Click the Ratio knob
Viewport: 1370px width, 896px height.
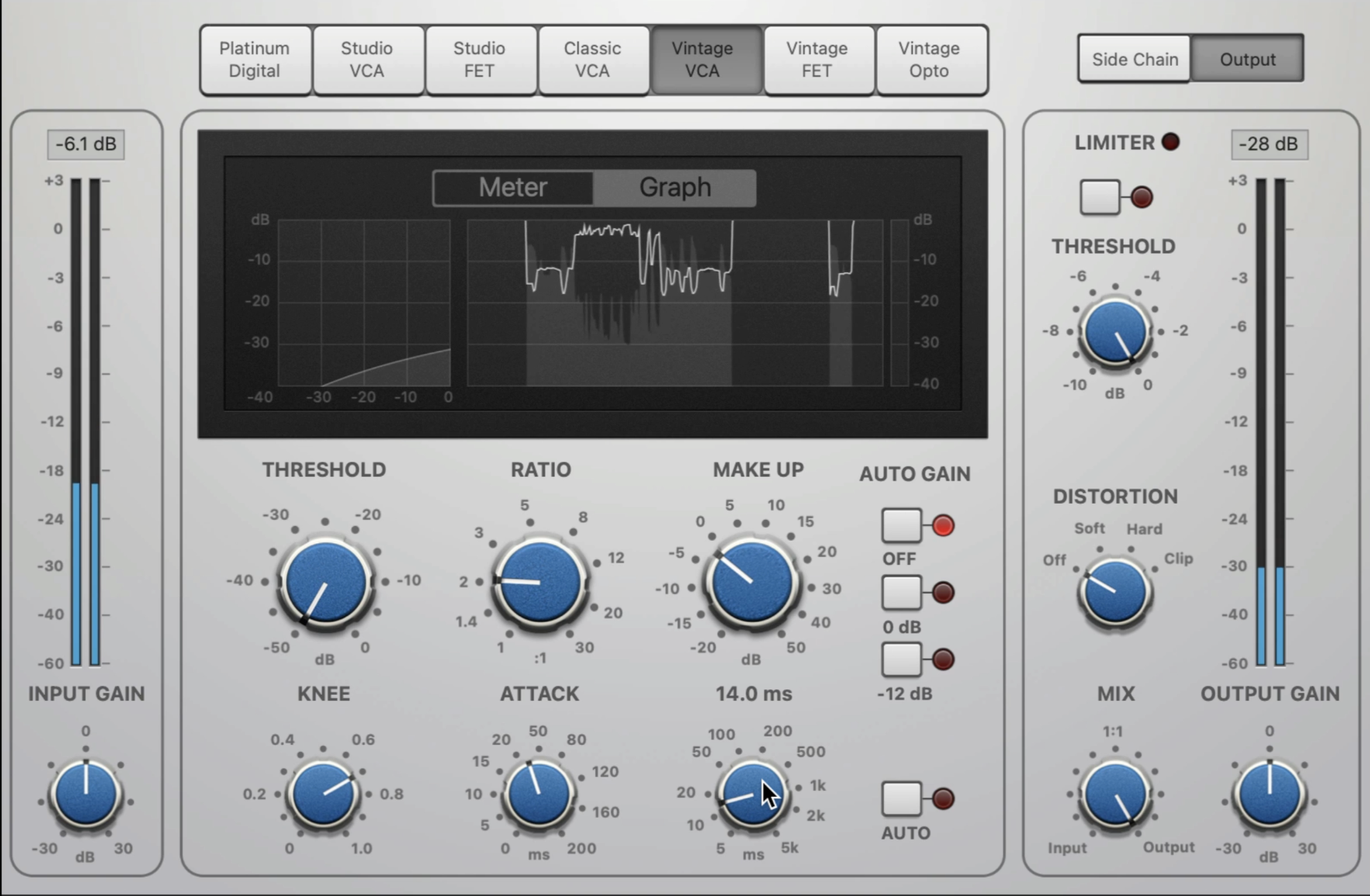(539, 582)
